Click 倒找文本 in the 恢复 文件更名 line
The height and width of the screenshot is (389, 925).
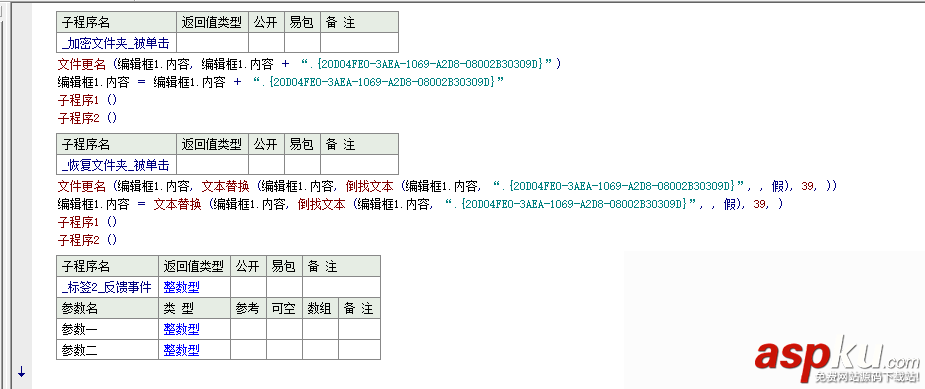pyautogui.click(x=369, y=186)
